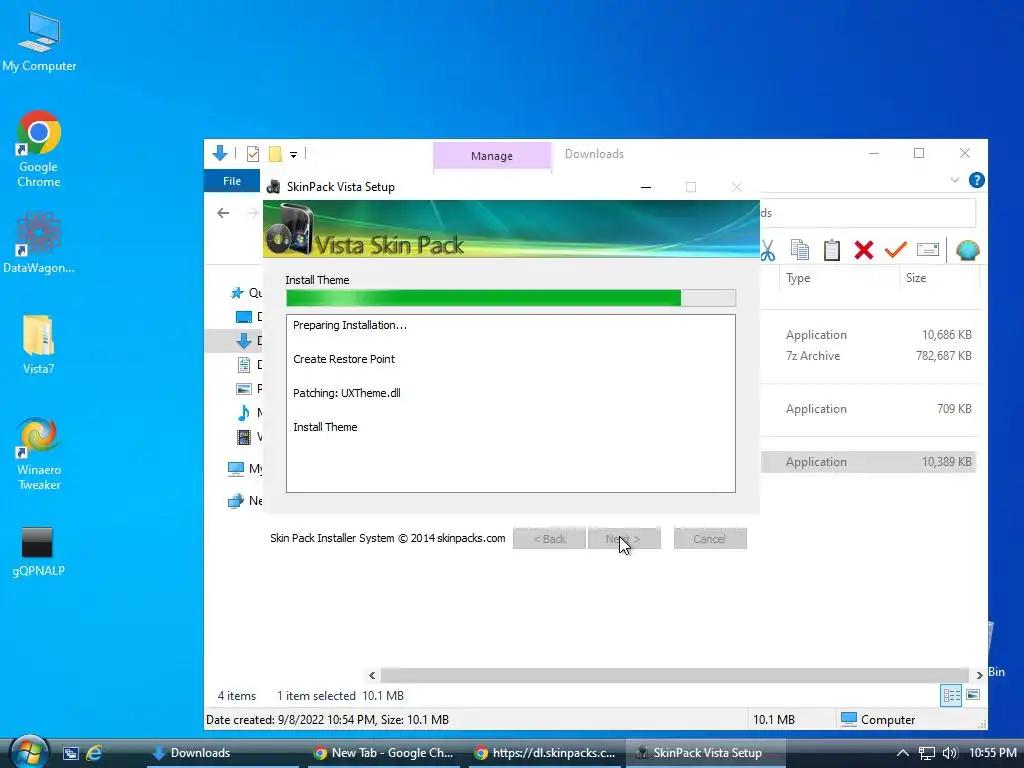Open the File tab in Explorer
Screen dimensions: 1024x768
click(x=232, y=181)
